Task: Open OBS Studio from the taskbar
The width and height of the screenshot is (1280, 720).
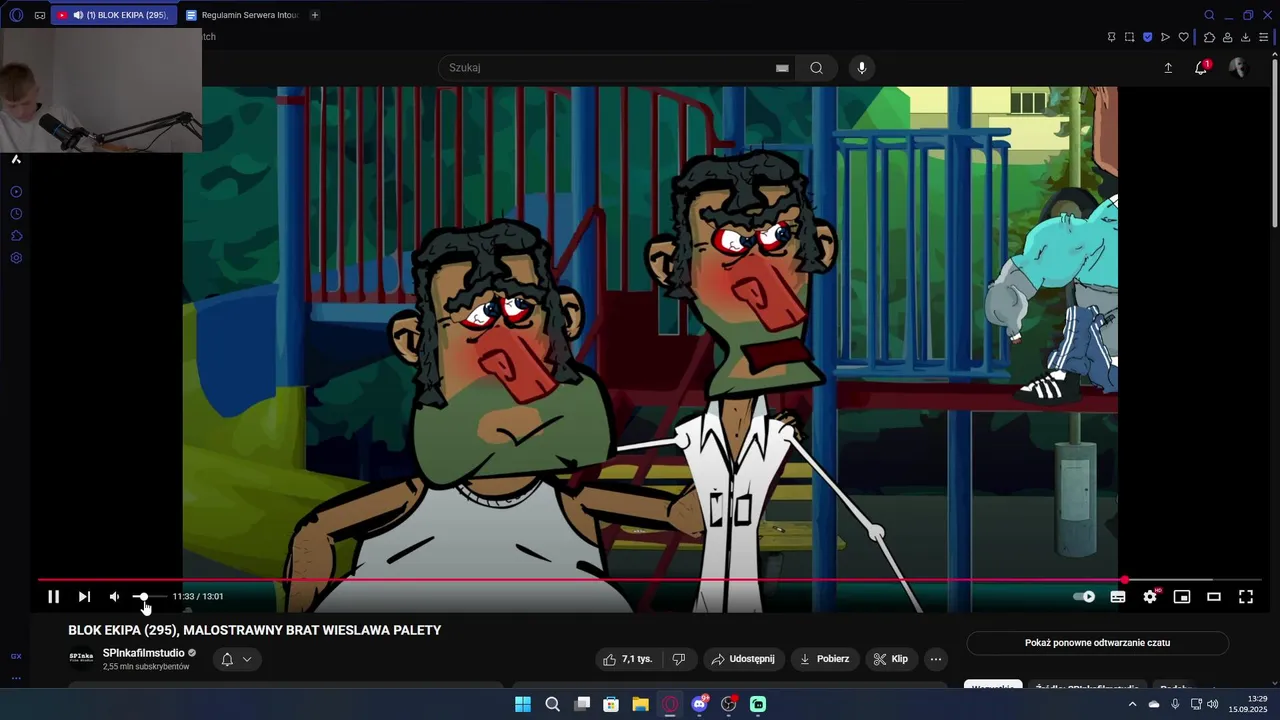Action: 729,704
